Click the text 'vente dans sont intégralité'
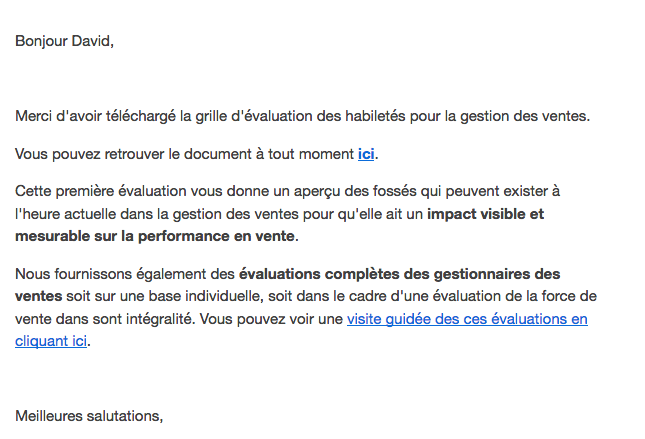 [x=104, y=319]
